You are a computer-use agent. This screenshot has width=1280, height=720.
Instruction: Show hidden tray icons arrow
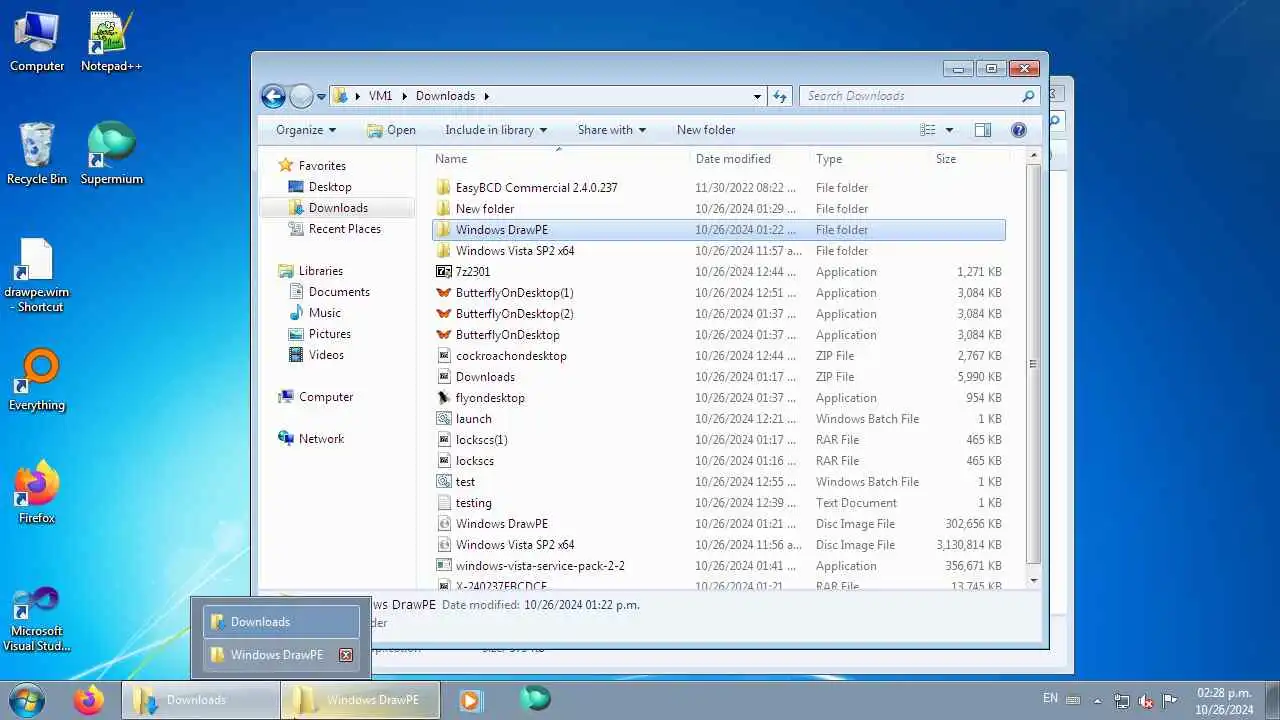(1097, 701)
